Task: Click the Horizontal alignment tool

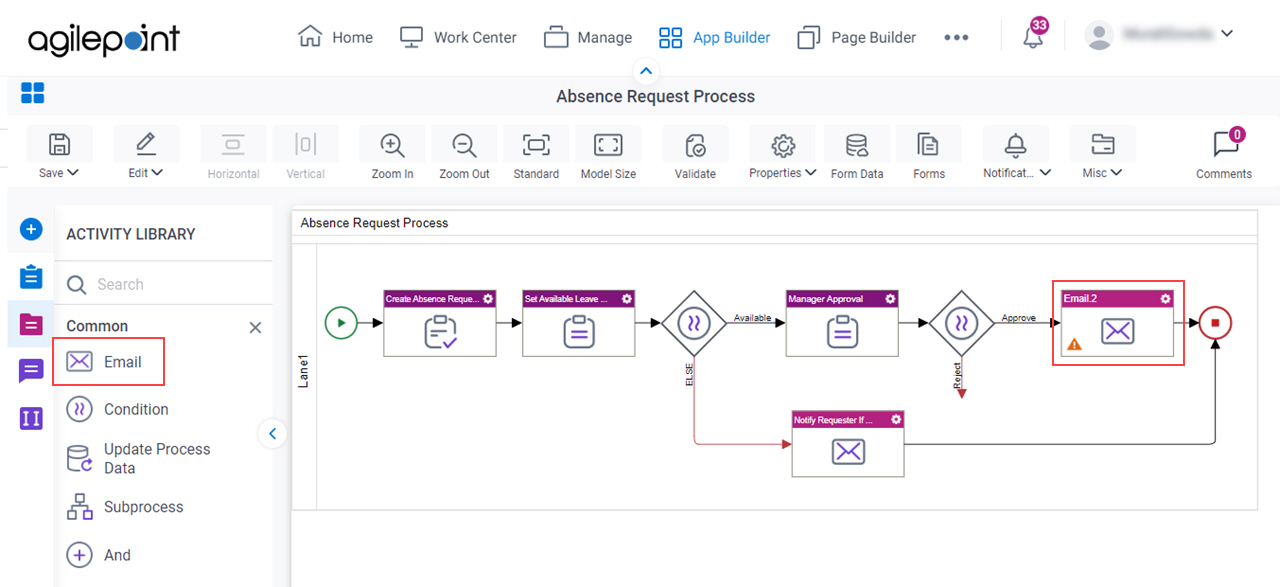Action: (x=233, y=154)
